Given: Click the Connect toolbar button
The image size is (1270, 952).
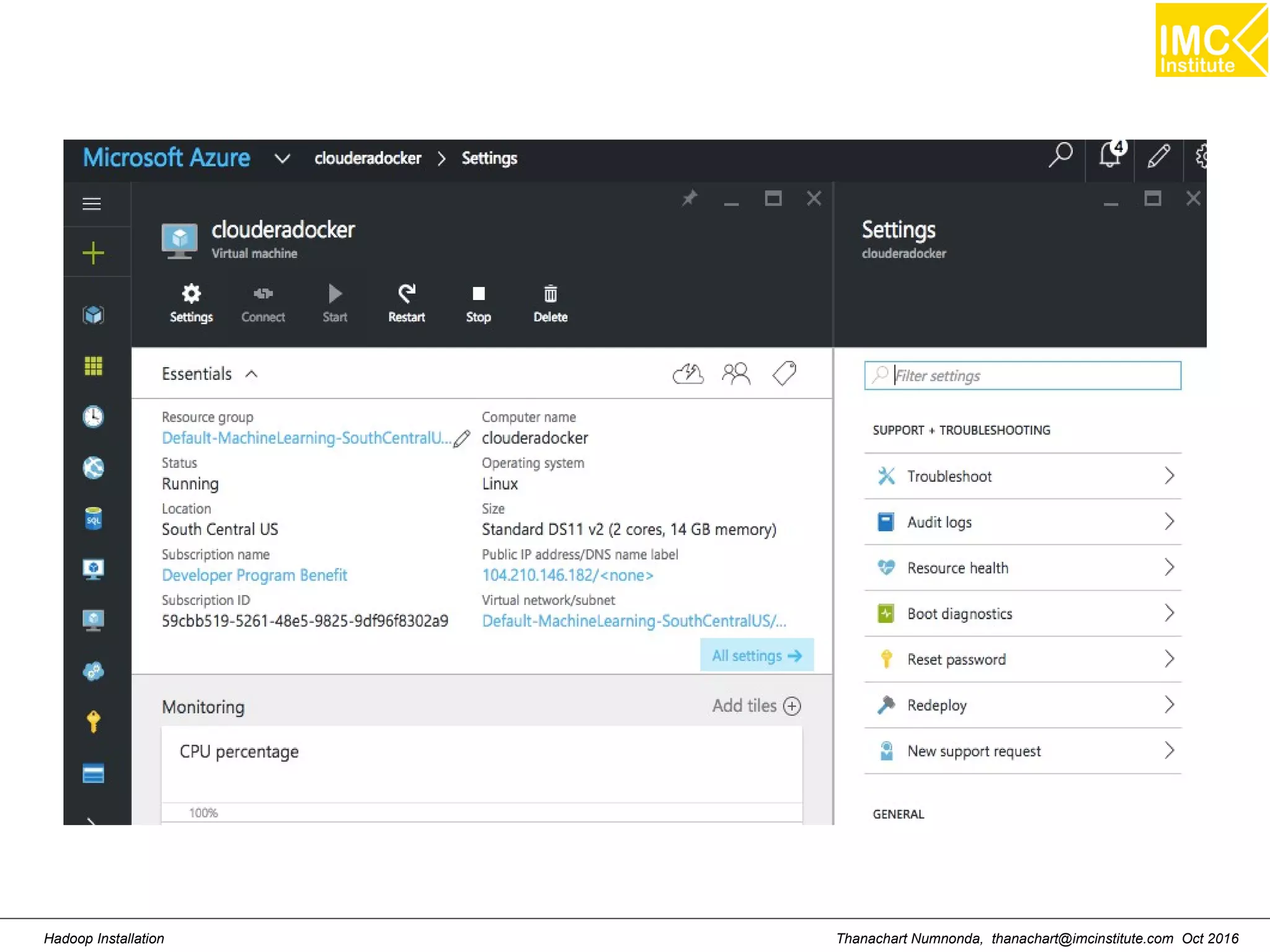Looking at the screenshot, I should [263, 303].
